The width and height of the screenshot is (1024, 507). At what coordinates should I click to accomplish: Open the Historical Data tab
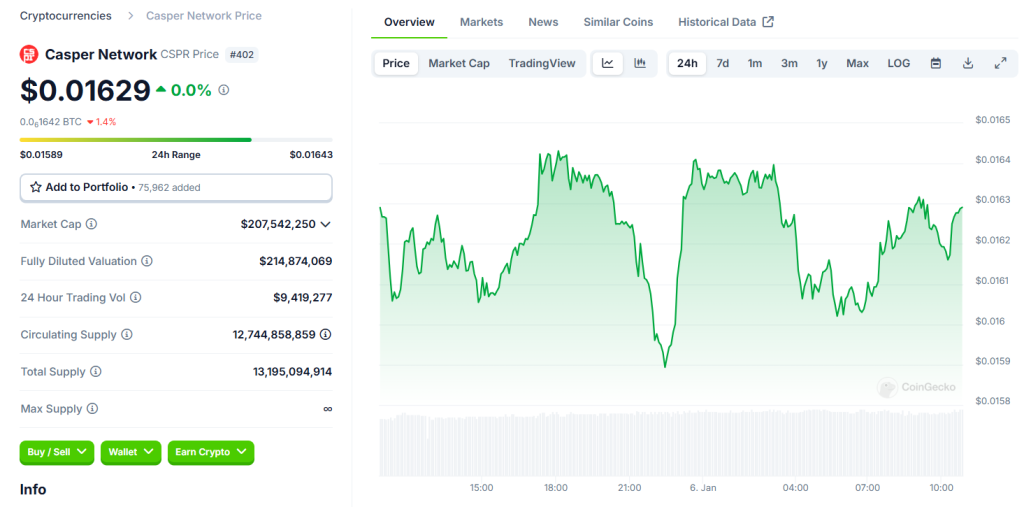click(x=725, y=22)
